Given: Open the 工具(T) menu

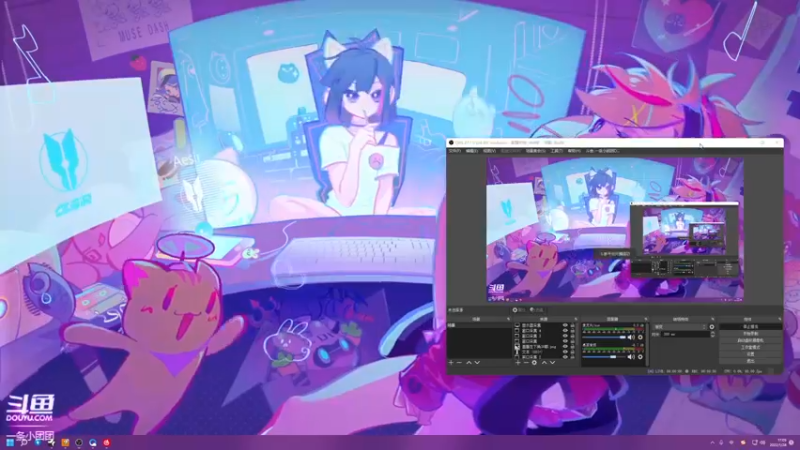Looking at the screenshot, I should pos(557,151).
